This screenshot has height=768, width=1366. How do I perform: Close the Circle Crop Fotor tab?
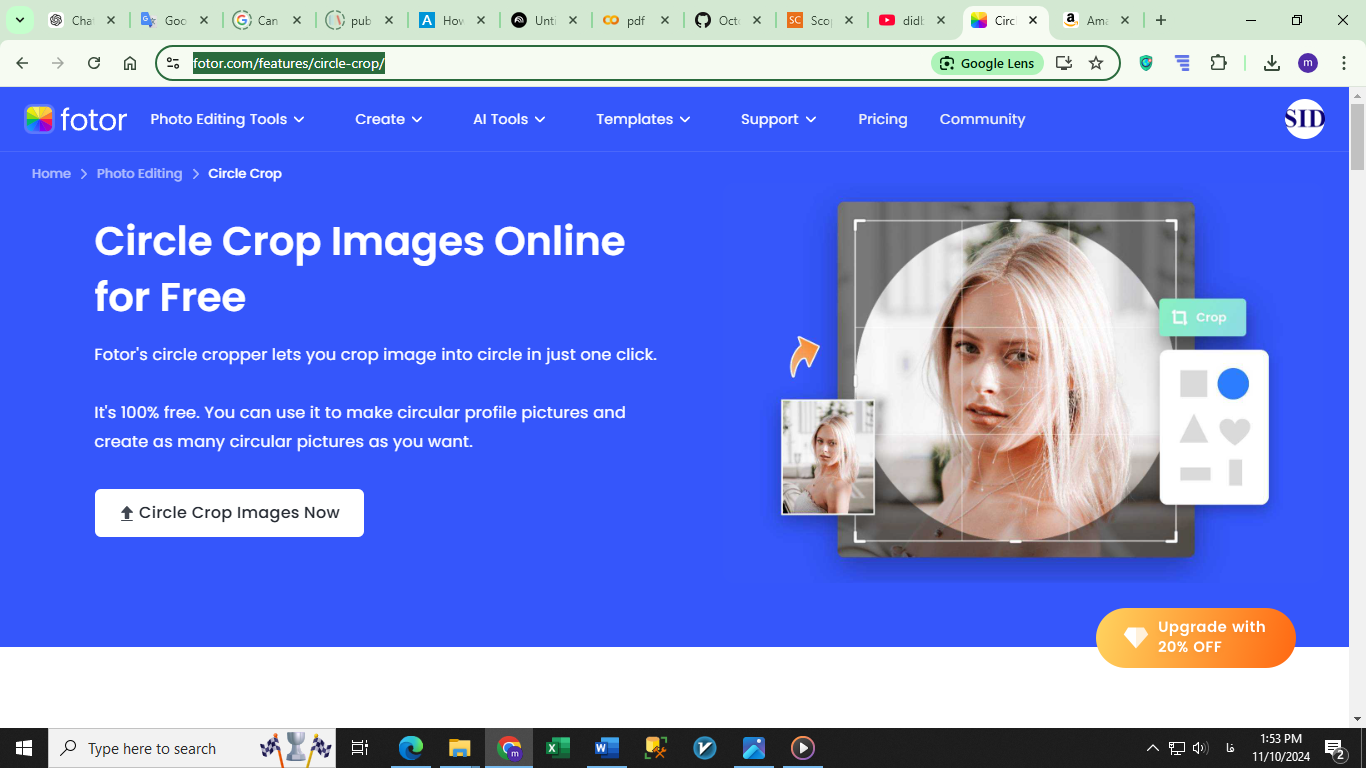[1033, 20]
